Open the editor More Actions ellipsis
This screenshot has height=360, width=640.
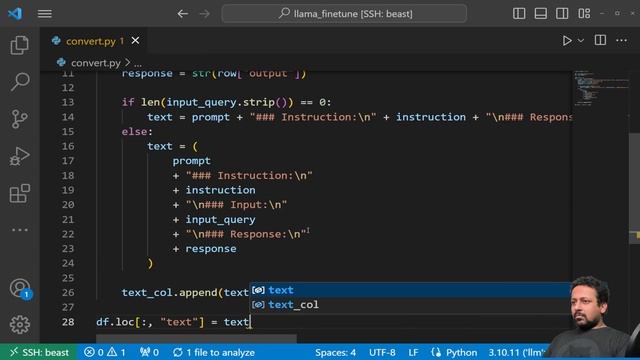[621, 40]
